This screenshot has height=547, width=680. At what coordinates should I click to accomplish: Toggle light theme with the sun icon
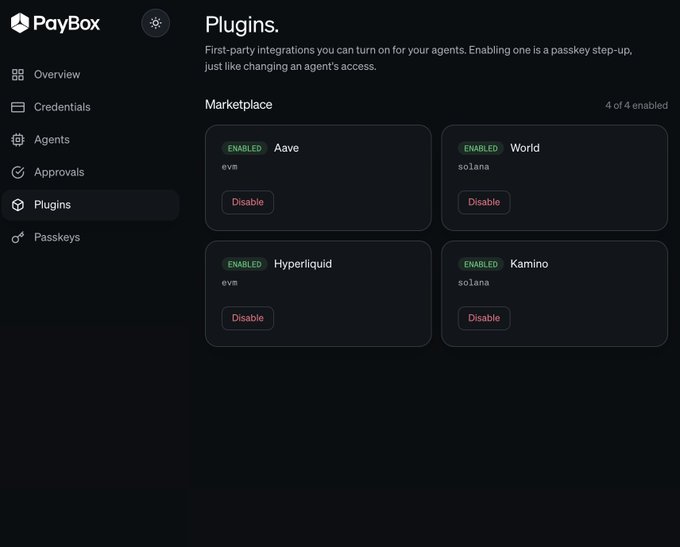[155, 23]
